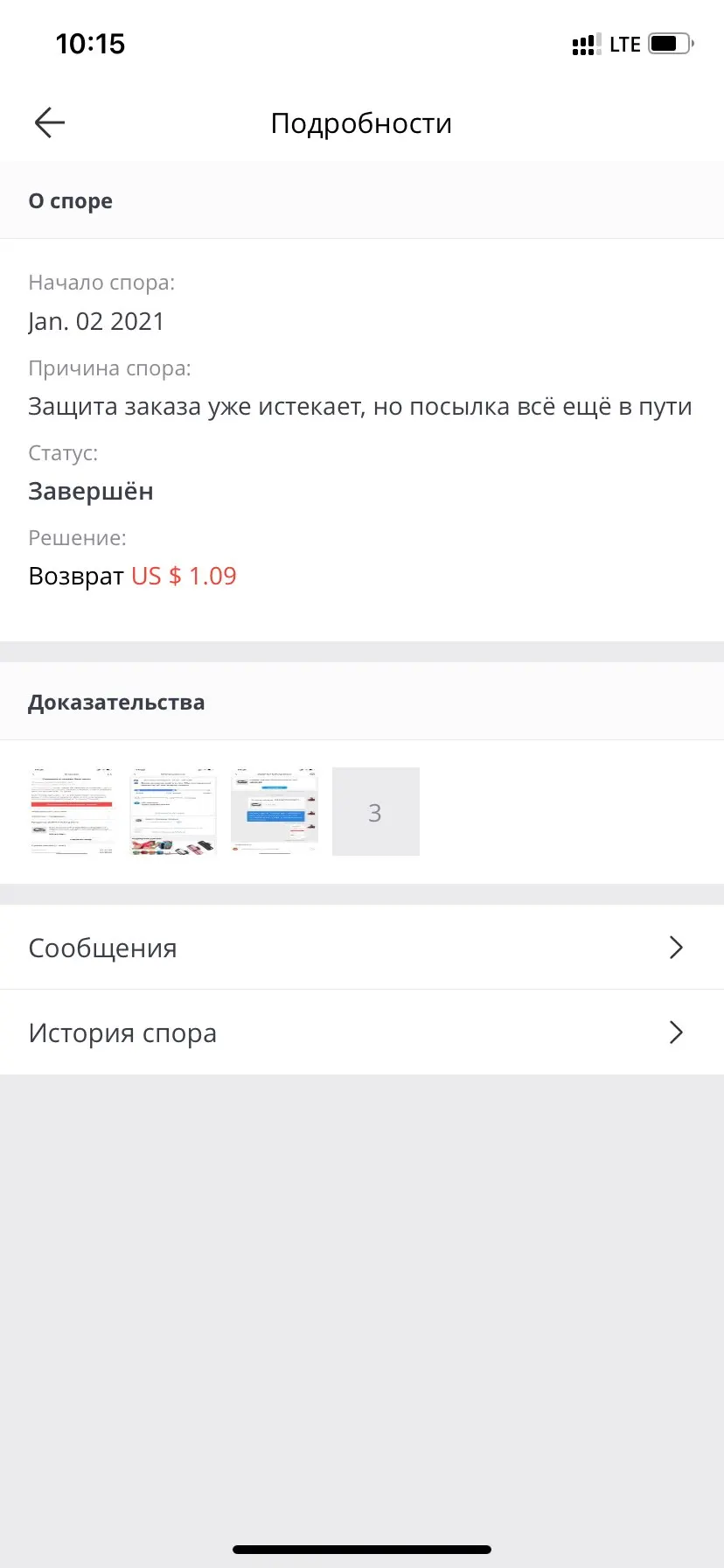Show the 3 remaining evidence images

[x=375, y=812]
